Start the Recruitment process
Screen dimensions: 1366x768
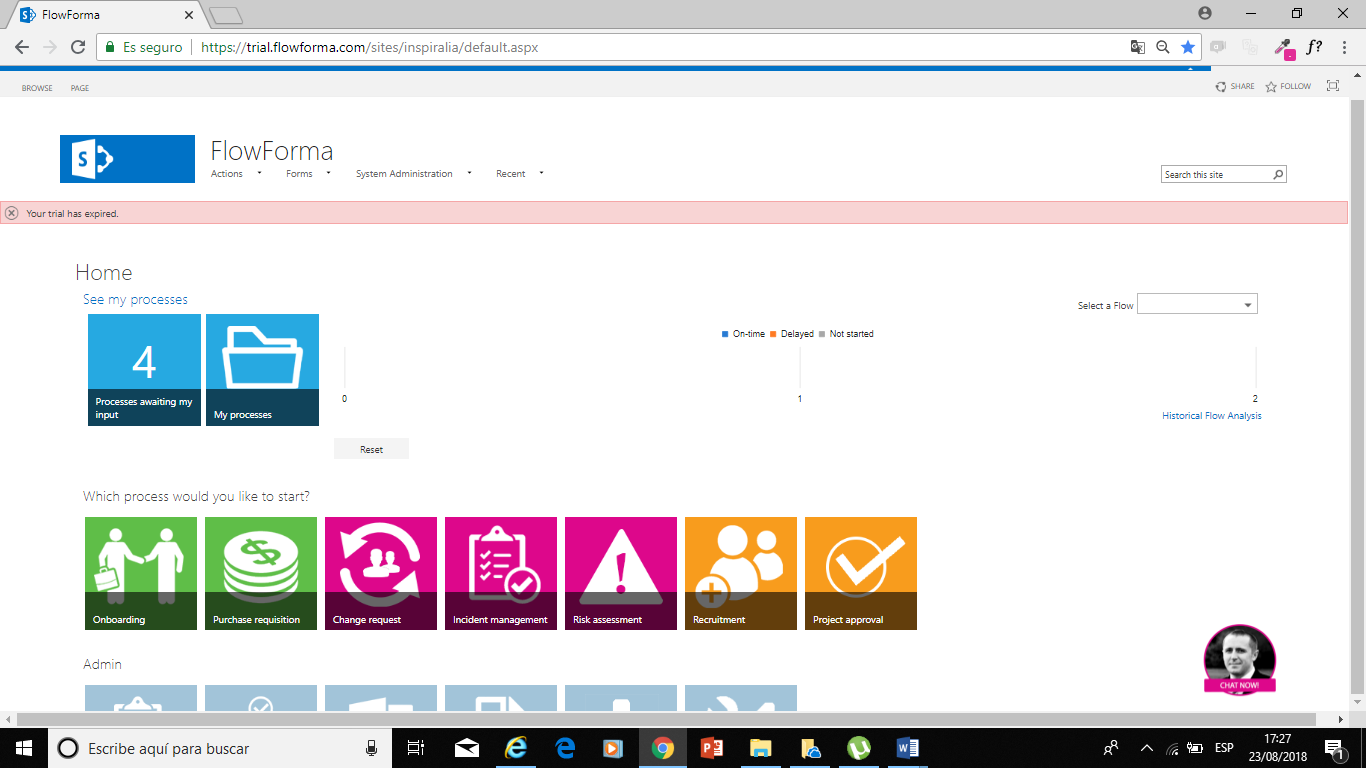pyautogui.click(x=741, y=573)
